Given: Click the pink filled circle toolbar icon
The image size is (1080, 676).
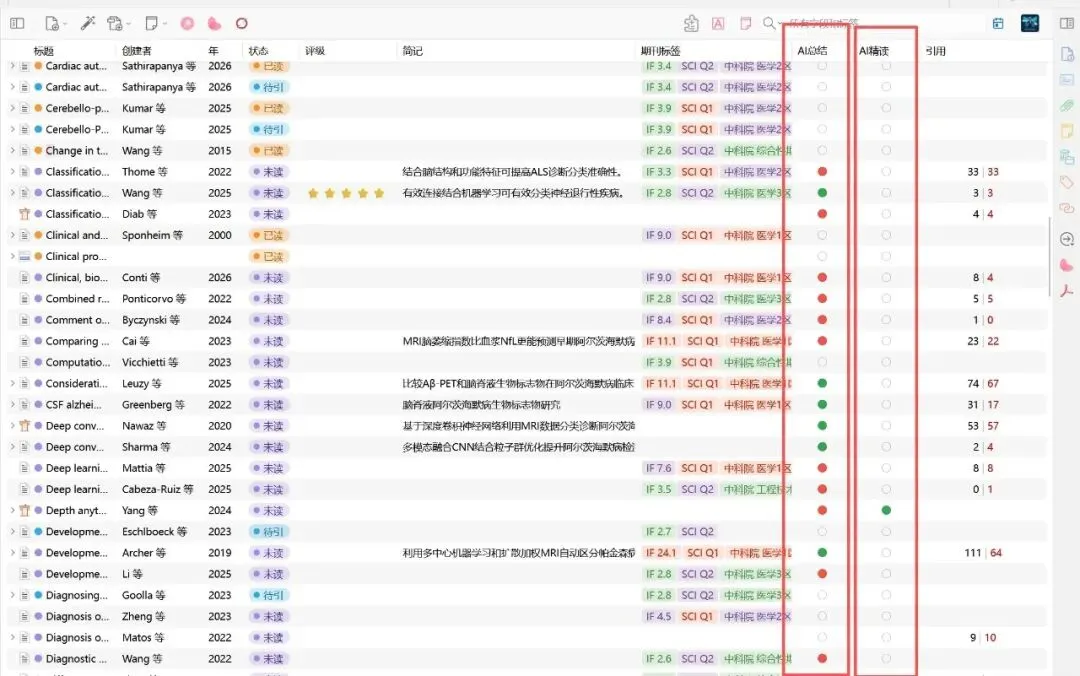Looking at the screenshot, I should [x=187, y=23].
